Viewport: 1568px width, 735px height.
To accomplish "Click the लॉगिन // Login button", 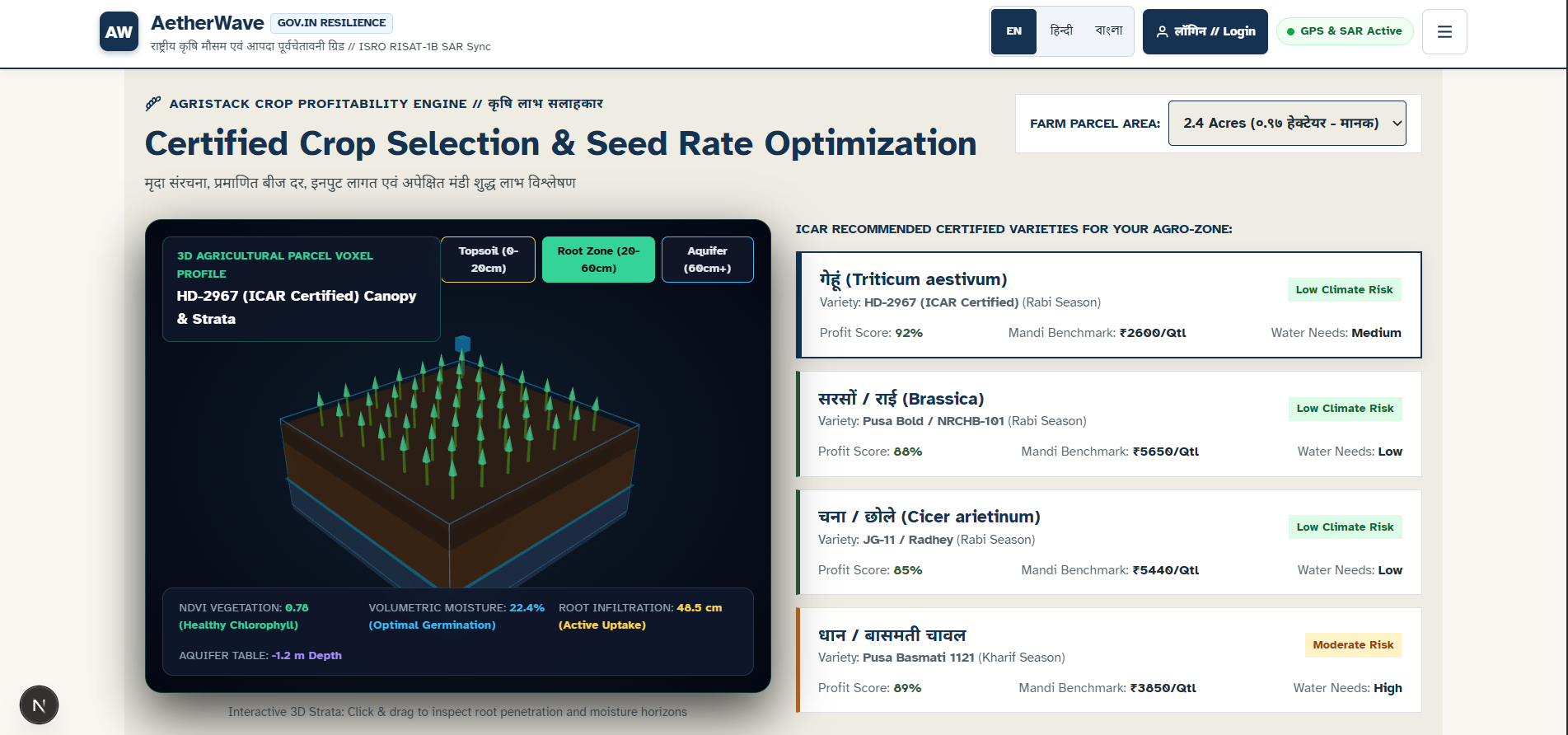I will pyautogui.click(x=1205, y=31).
